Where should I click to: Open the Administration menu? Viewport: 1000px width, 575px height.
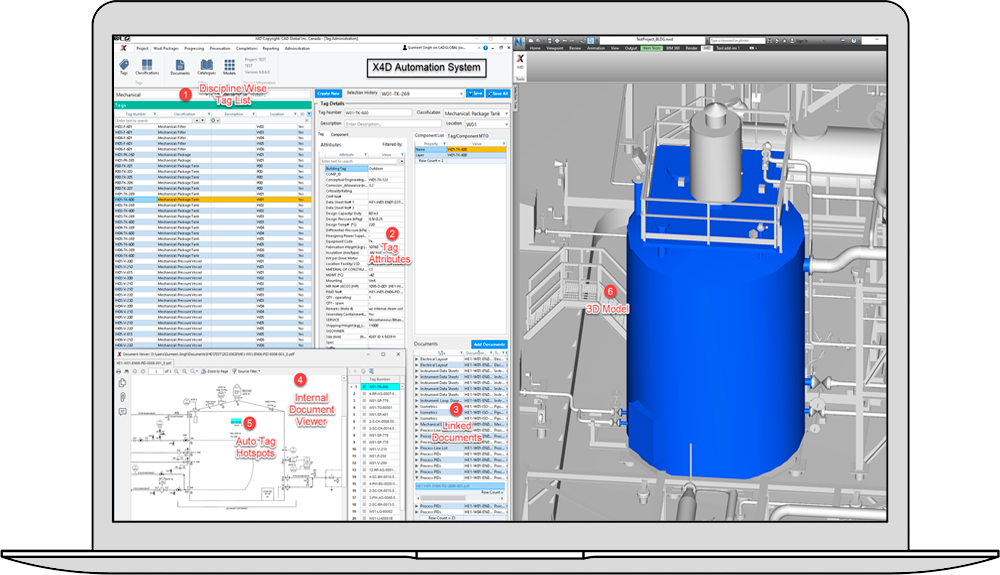297,48
